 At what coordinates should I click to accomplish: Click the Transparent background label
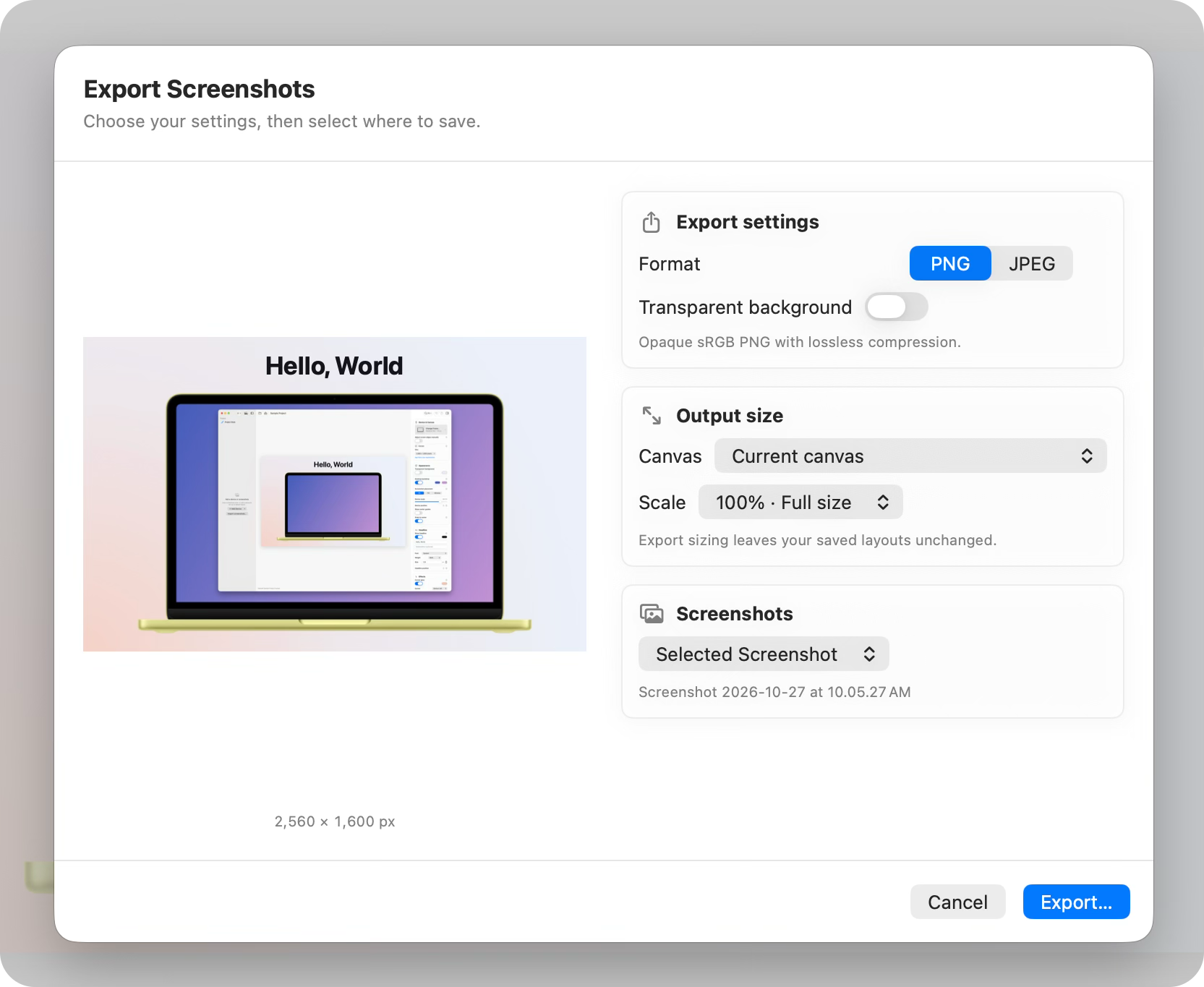click(x=745, y=307)
